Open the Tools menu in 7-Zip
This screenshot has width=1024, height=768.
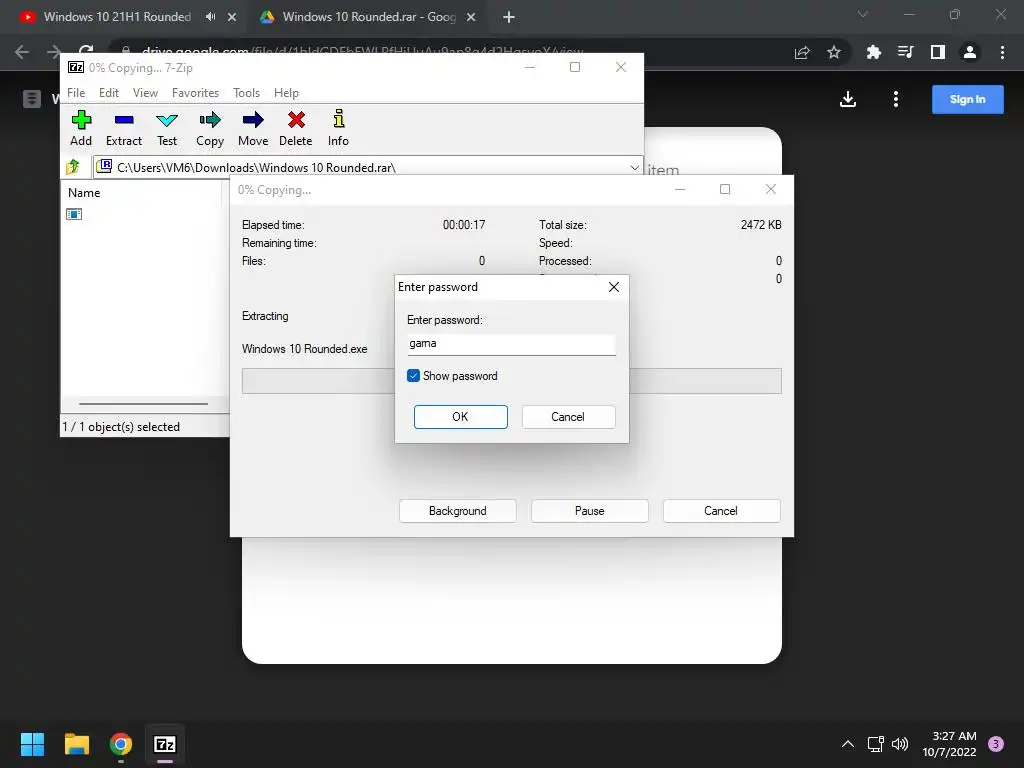pyautogui.click(x=246, y=93)
